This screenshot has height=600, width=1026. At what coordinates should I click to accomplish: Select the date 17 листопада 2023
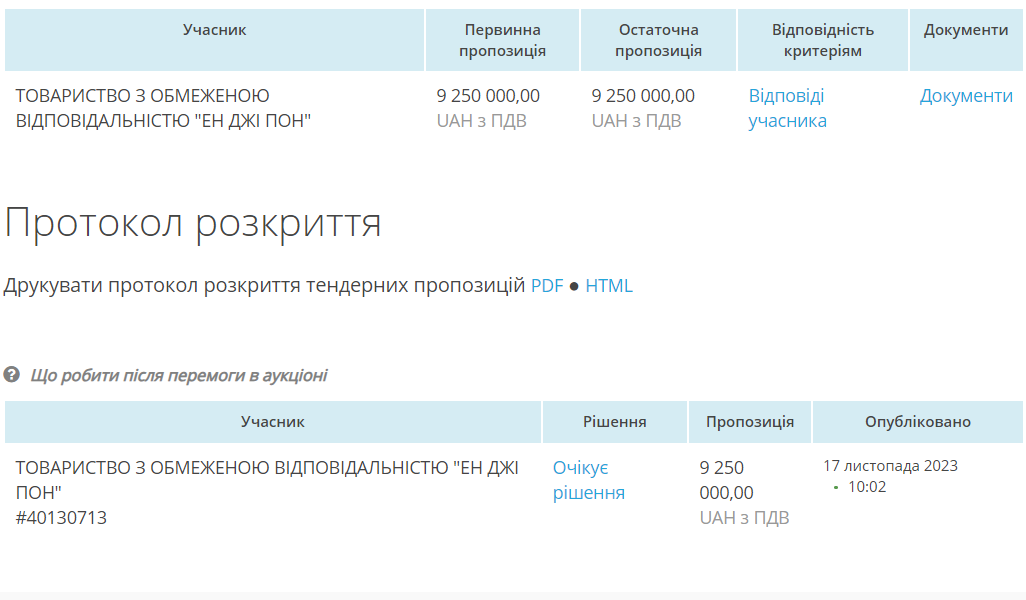(x=891, y=466)
